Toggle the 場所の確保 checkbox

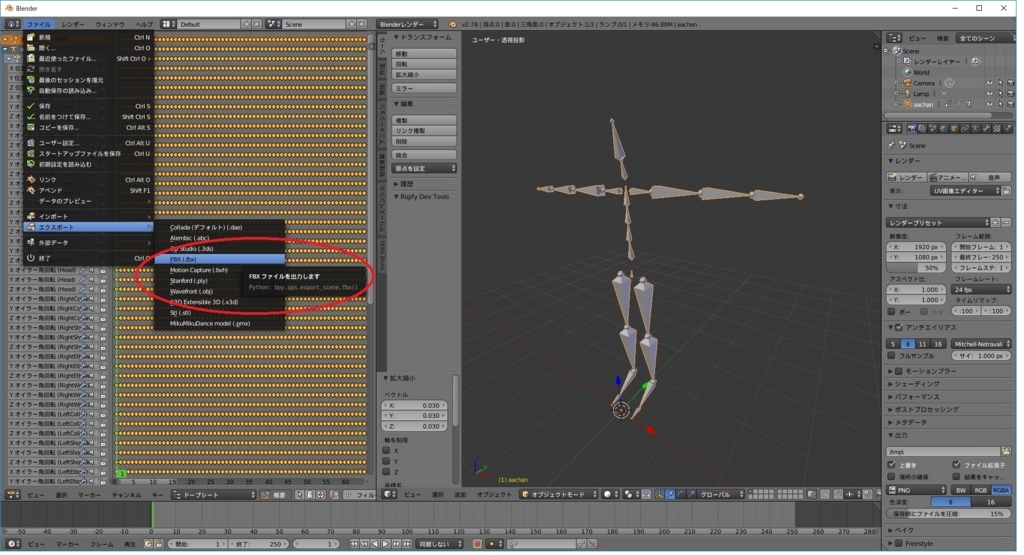(891, 477)
